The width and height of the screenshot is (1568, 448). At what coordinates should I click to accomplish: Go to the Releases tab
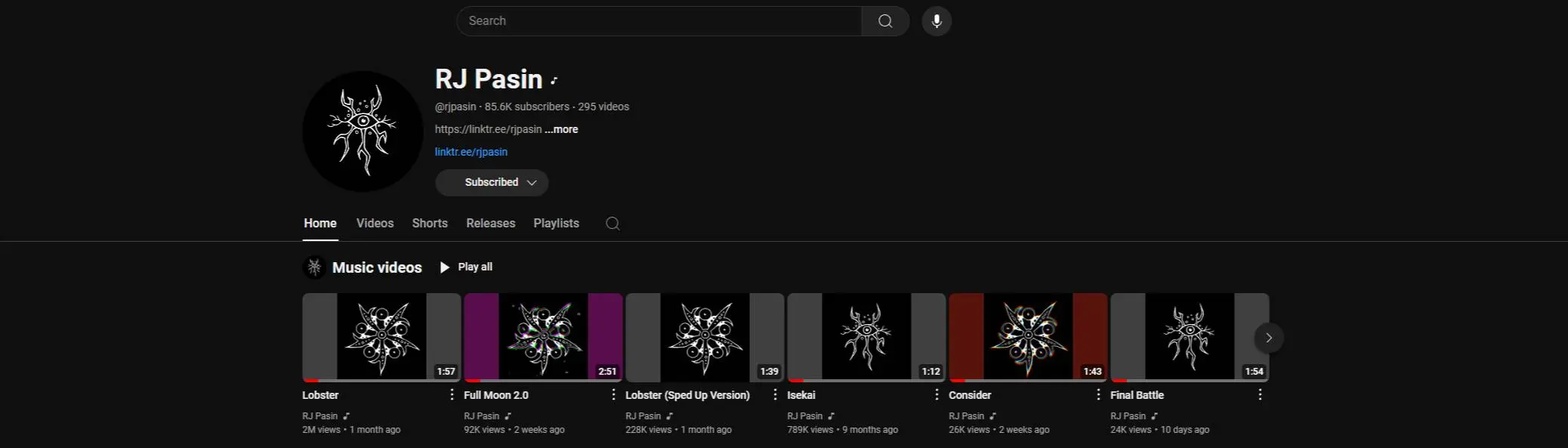click(491, 224)
